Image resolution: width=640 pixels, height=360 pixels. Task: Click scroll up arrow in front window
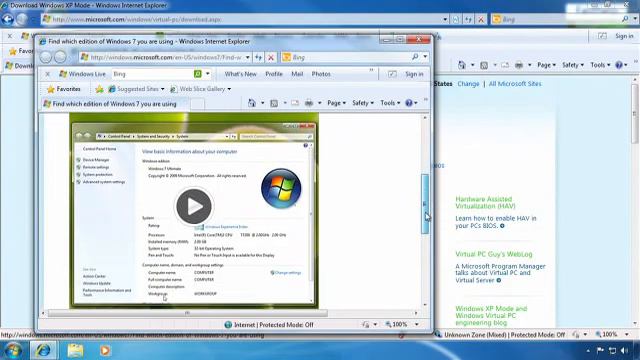point(425,118)
